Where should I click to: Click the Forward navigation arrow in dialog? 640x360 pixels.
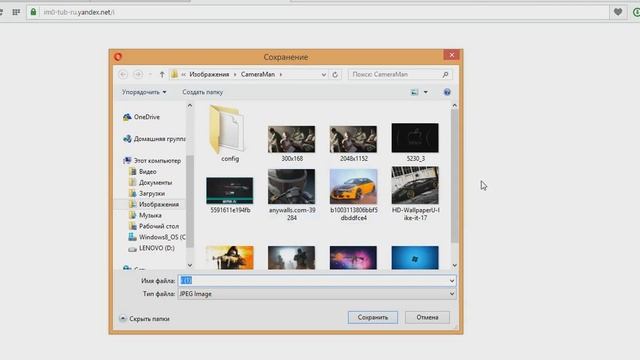coord(138,74)
